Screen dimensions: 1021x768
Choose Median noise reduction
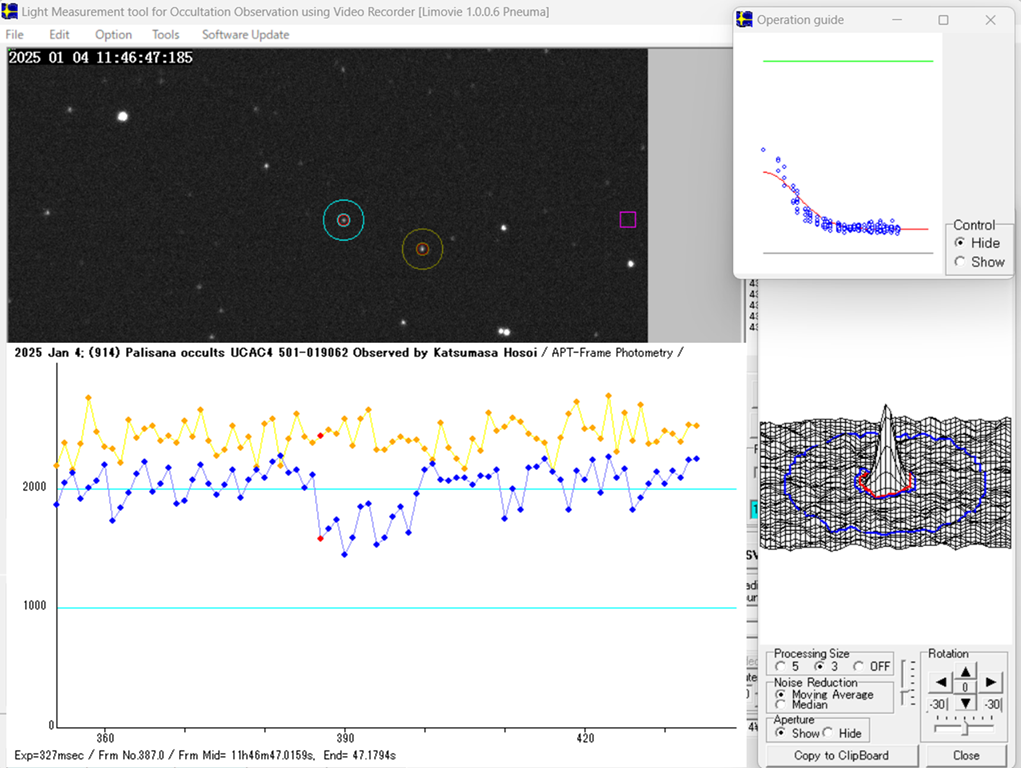[781, 704]
